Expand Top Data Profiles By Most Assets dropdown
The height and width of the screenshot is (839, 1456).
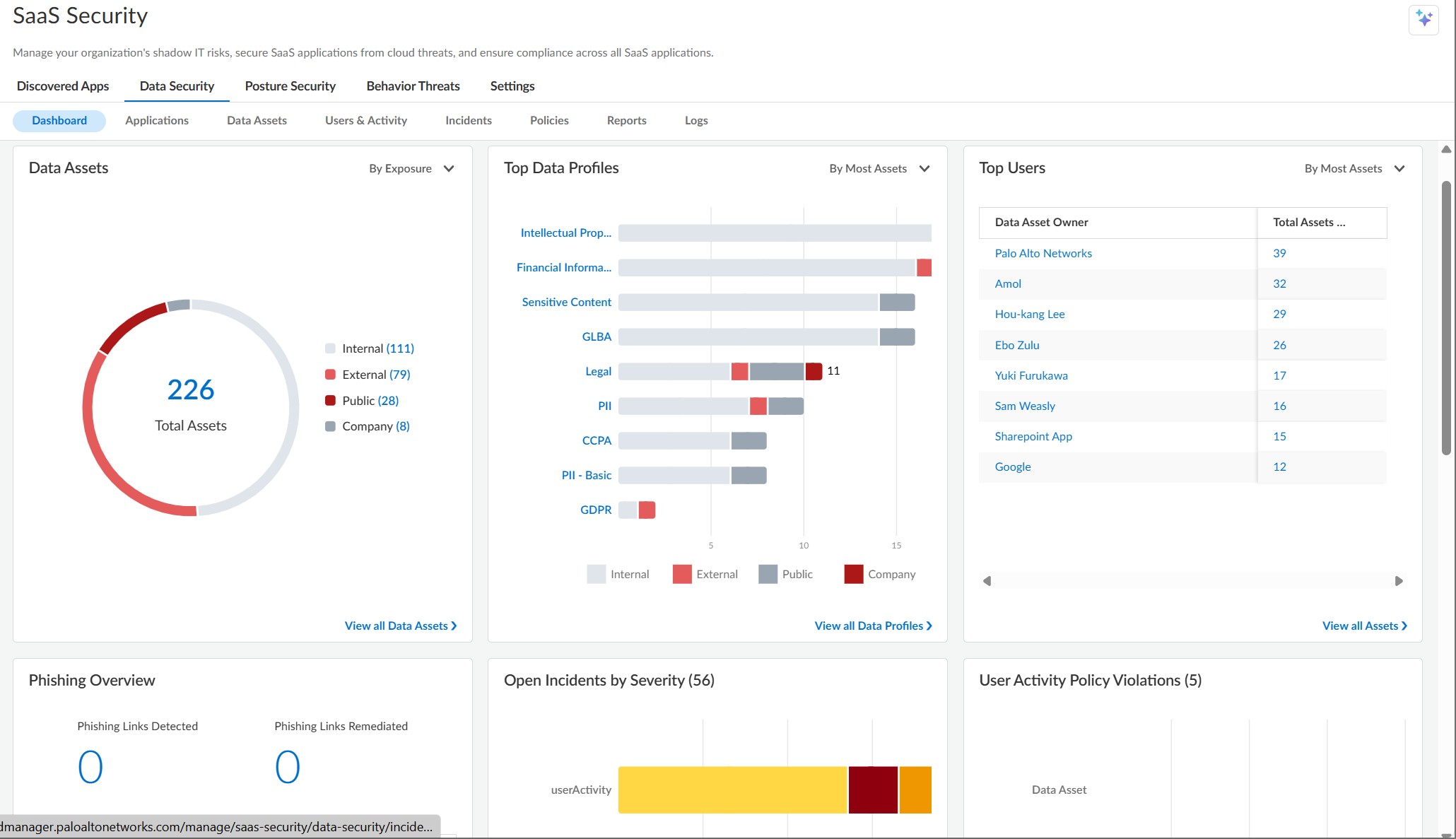point(879,168)
